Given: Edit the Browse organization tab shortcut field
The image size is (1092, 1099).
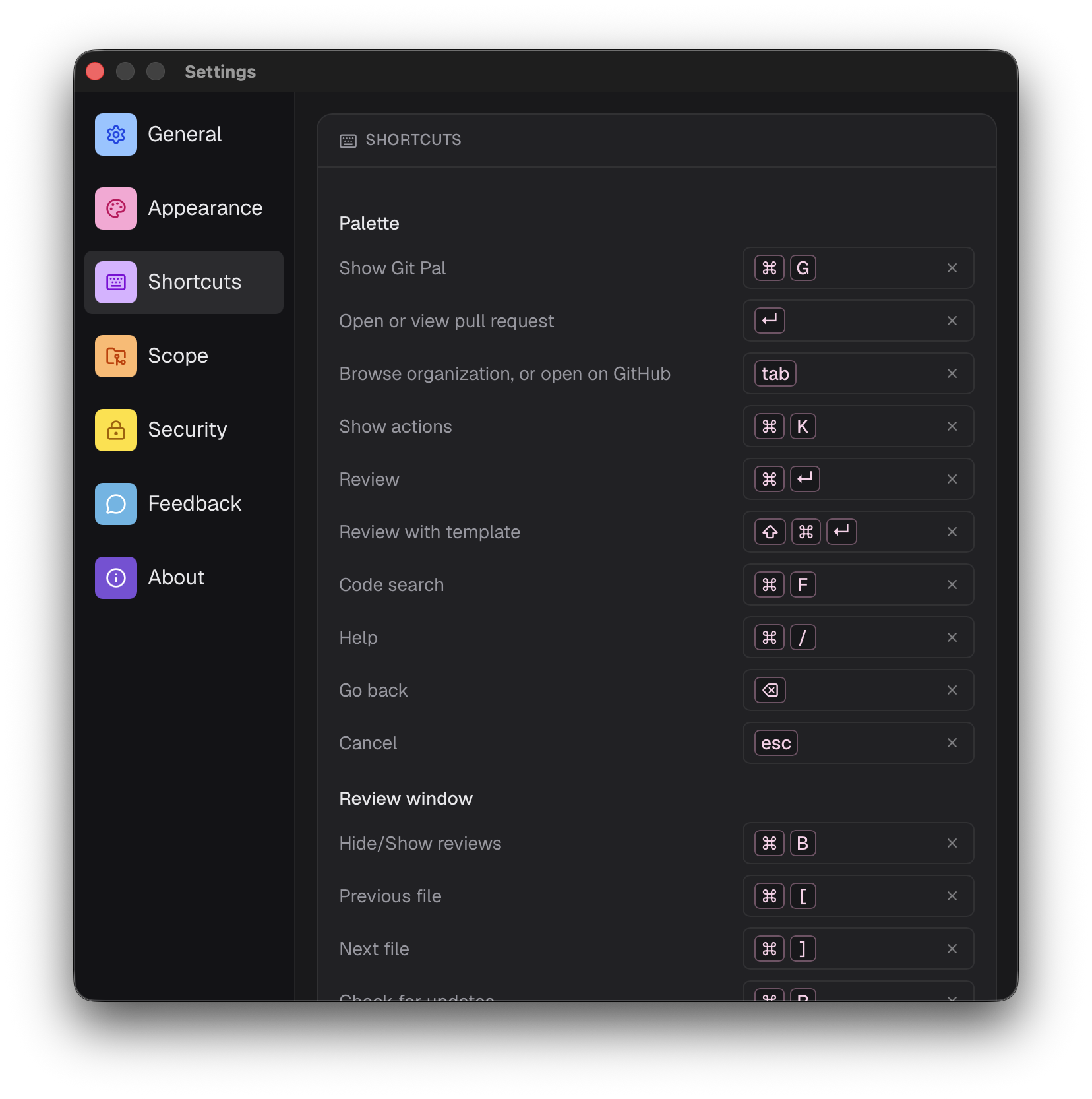Looking at the screenshot, I should [x=858, y=373].
